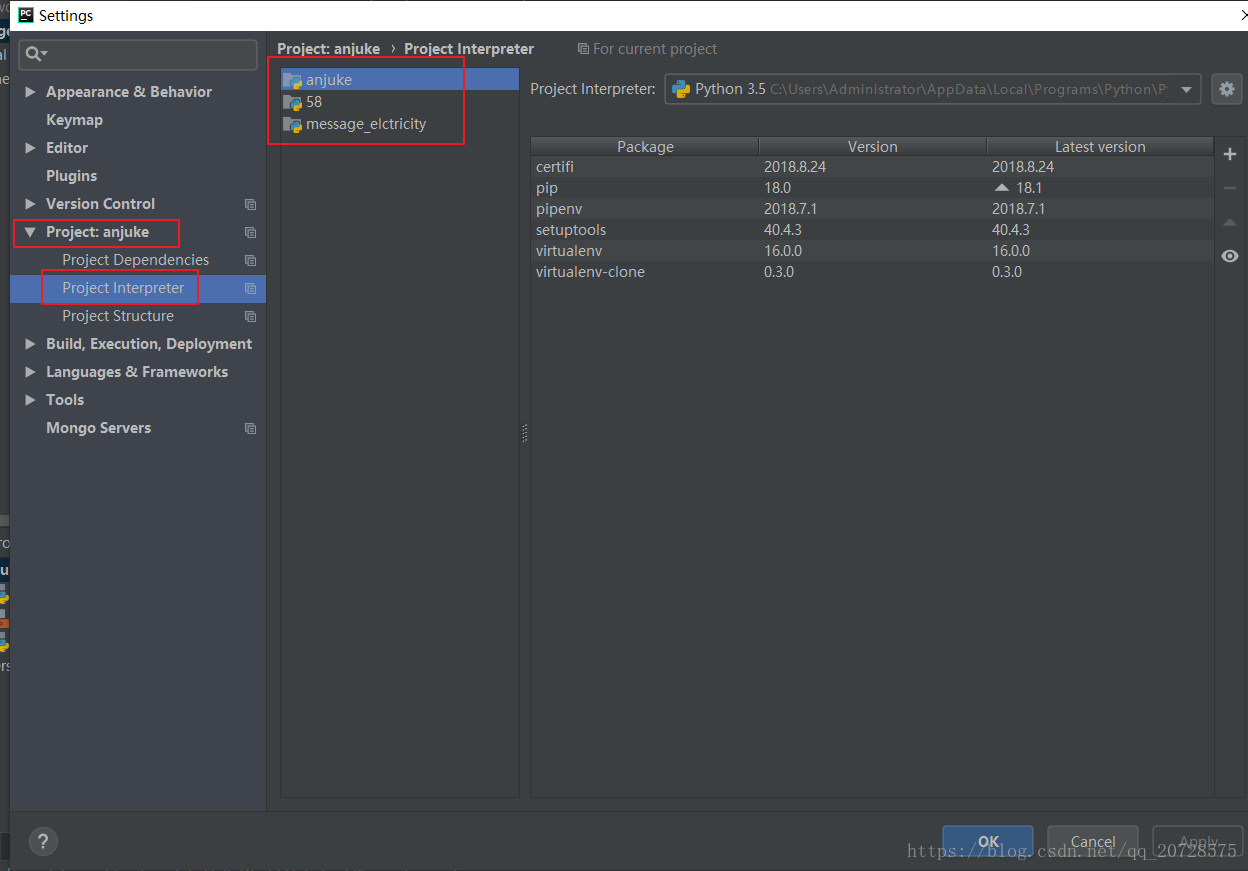Screen dimensions: 1248x871
Task: Select the pipenv package row
Action: (872, 209)
